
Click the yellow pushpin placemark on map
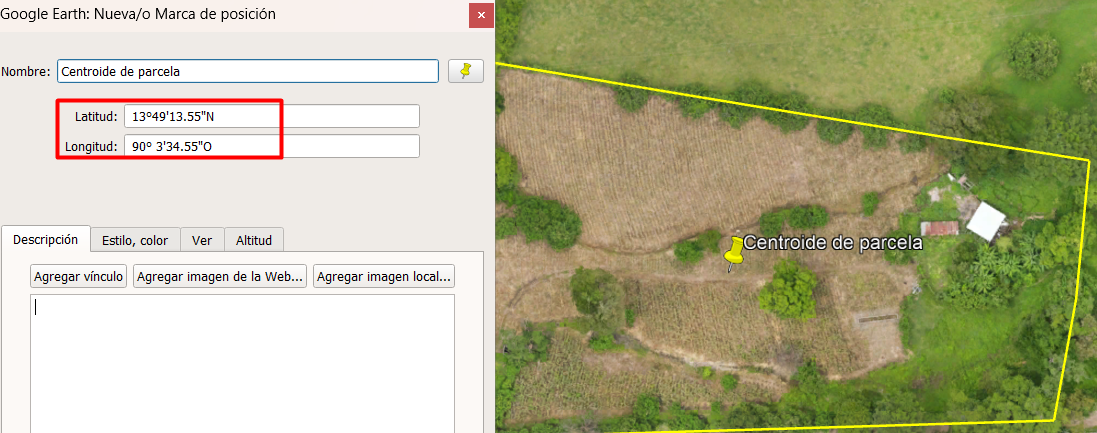(735, 254)
